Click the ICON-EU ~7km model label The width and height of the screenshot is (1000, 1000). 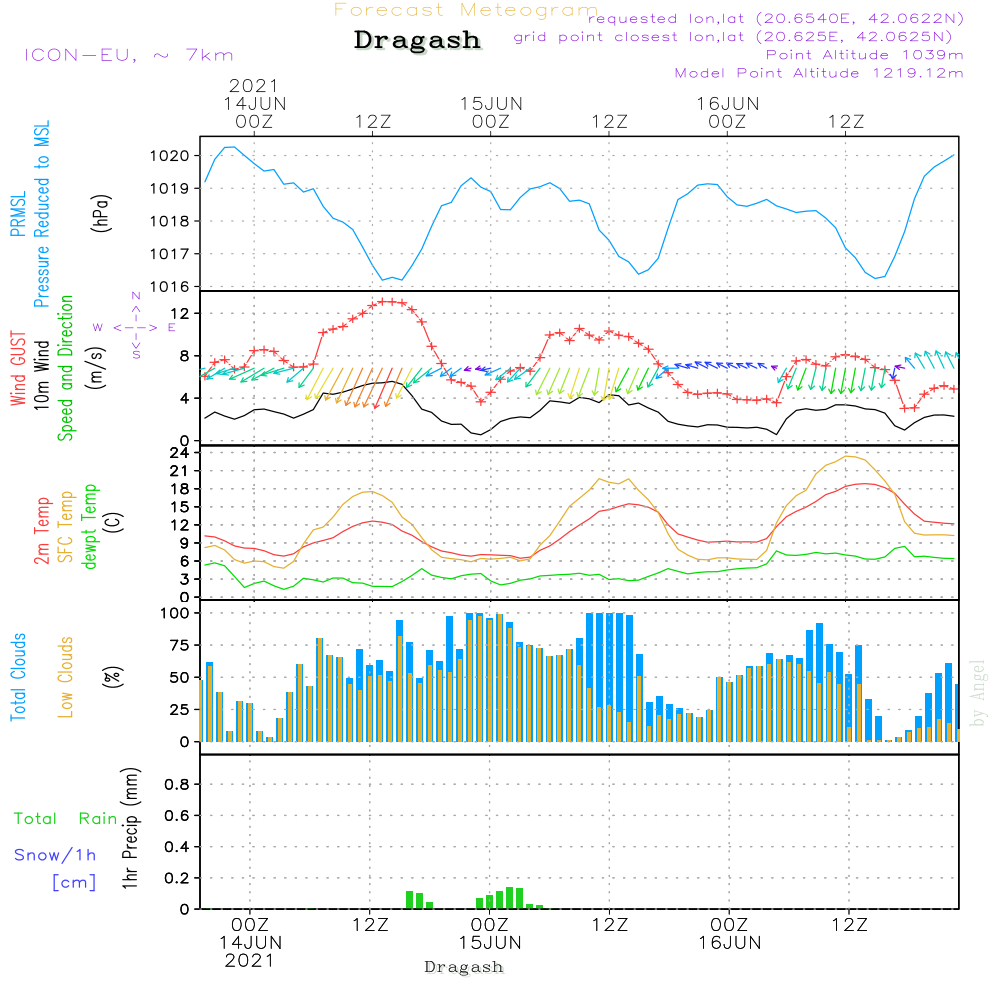[128, 55]
